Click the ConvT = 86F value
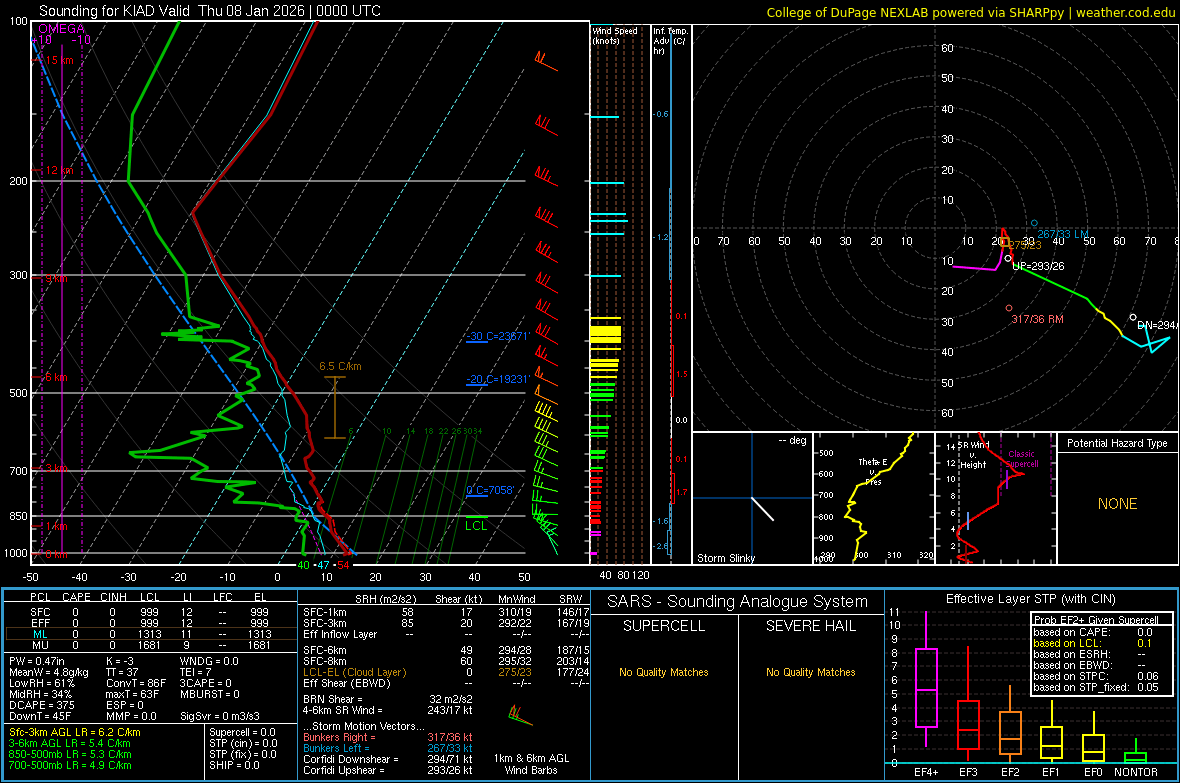This screenshot has height=783, width=1180. pyautogui.click(x=136, y=684)
